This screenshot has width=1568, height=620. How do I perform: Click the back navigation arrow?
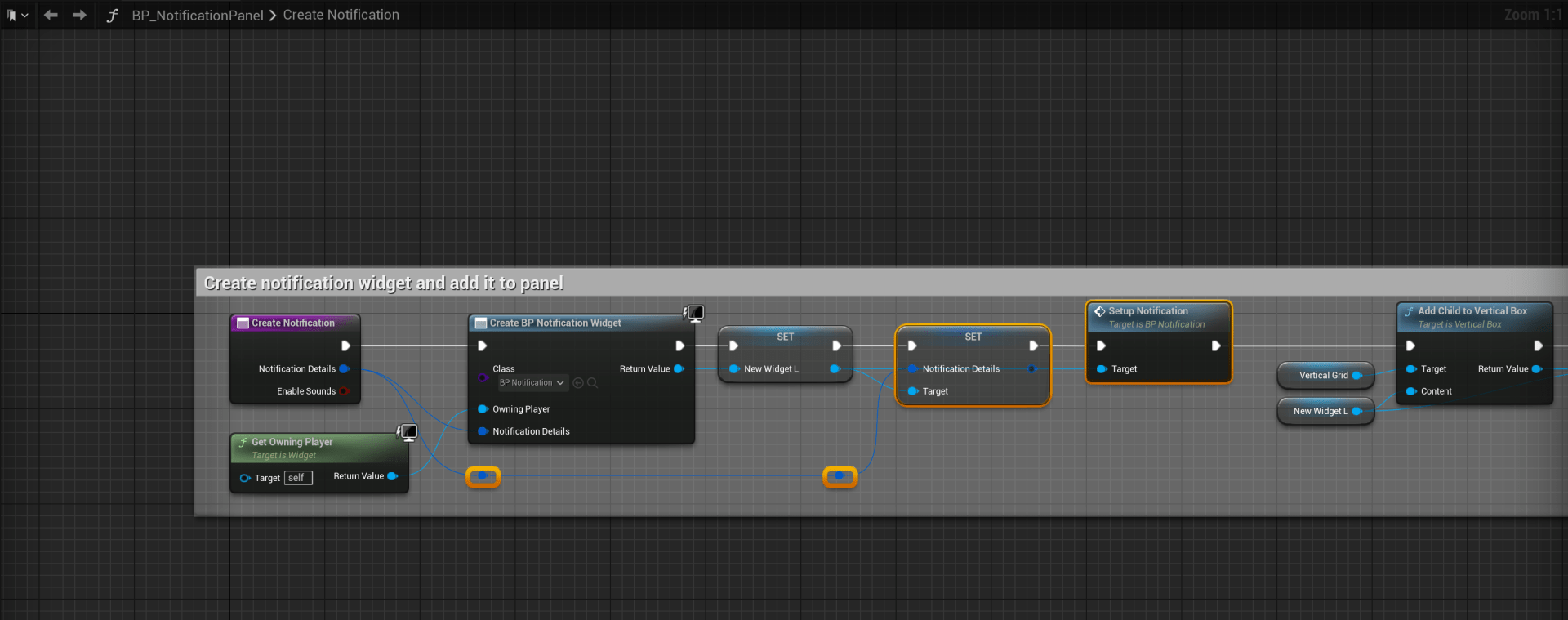point(51,15)
